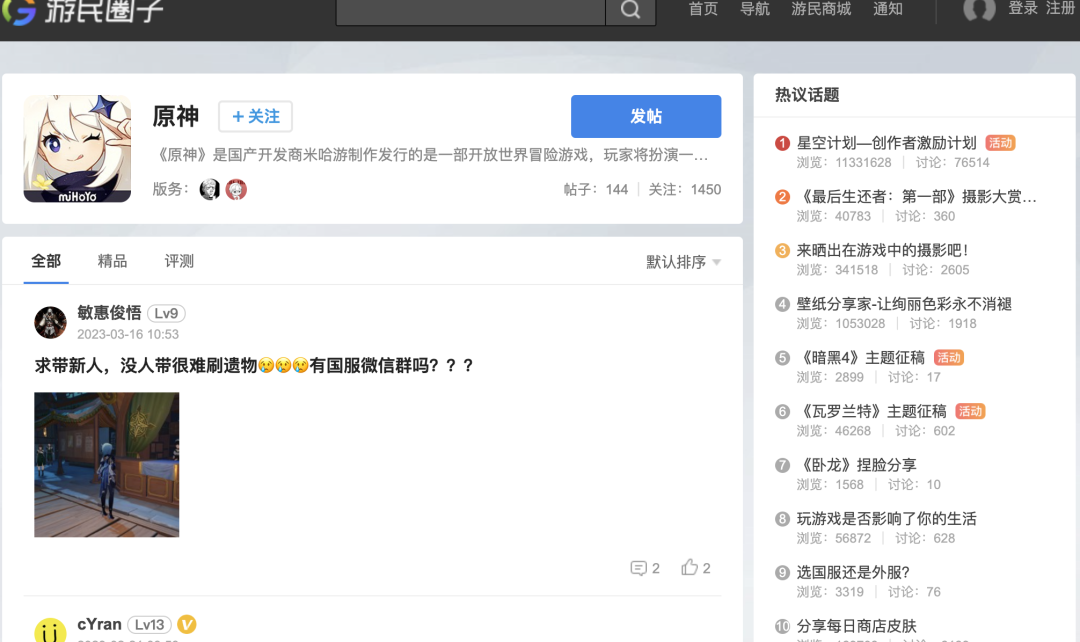Toggle follow with the +关注 button

click(x=256, y=116)
